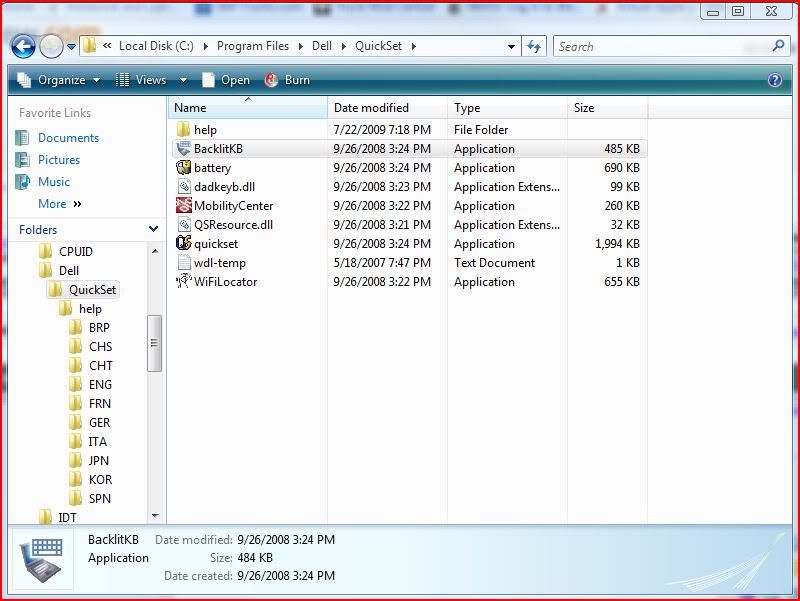Click the Pictures favorite link icon

(x=22, y=160)
